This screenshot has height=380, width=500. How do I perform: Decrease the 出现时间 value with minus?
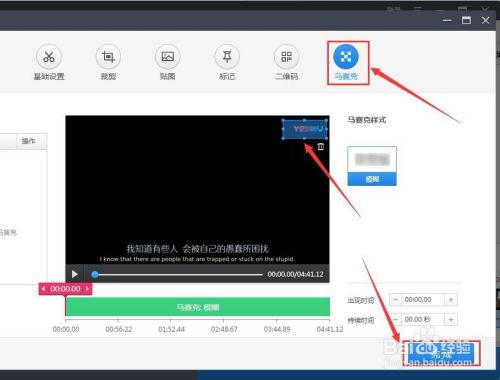[395, 300]
